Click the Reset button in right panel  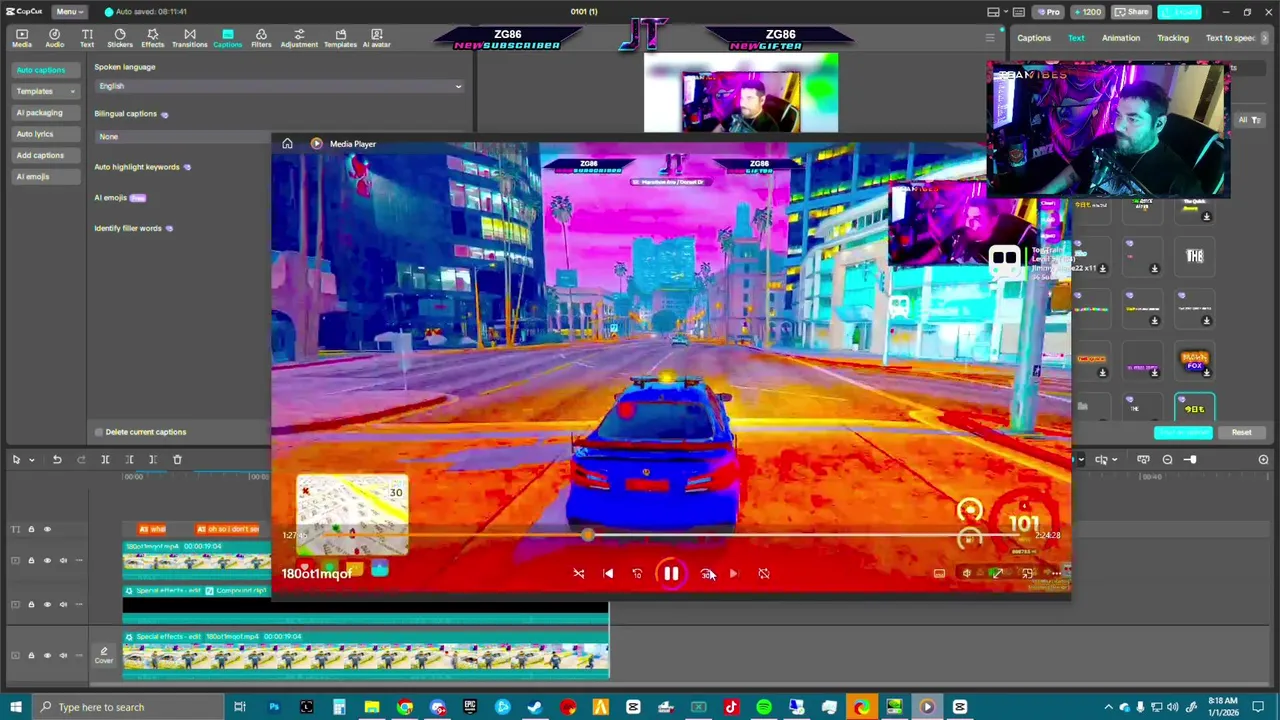tap(1241, 433)
